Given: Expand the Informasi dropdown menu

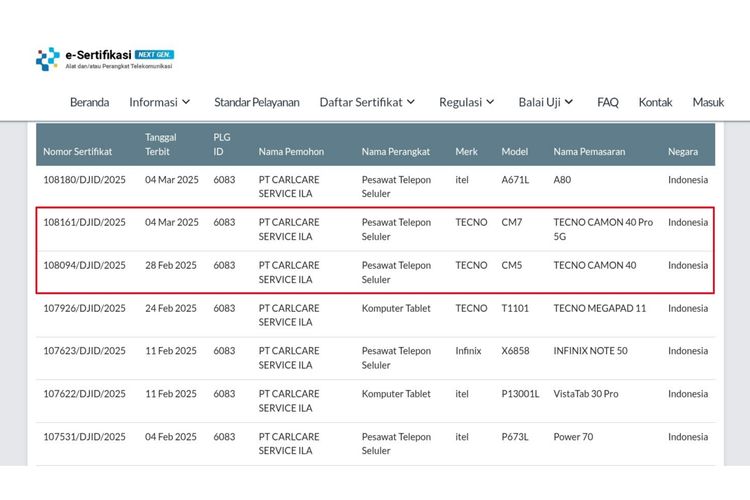Looking at the screenshot, I should [x=159, y=102].
